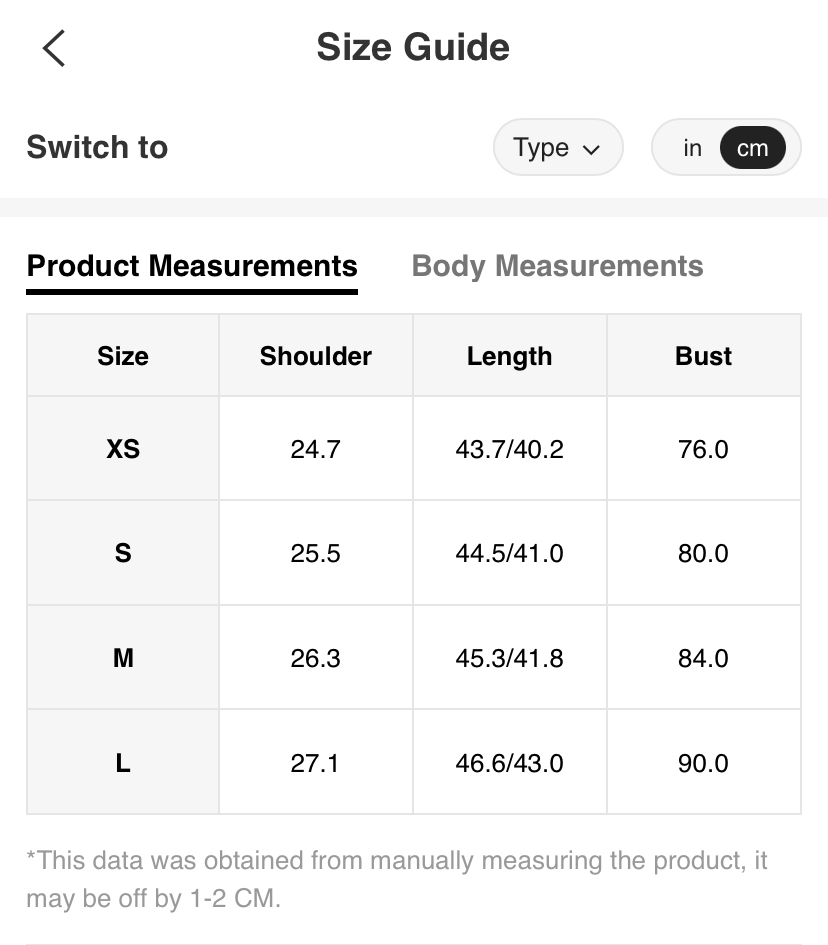Switch units to inches

pos(692,148)
